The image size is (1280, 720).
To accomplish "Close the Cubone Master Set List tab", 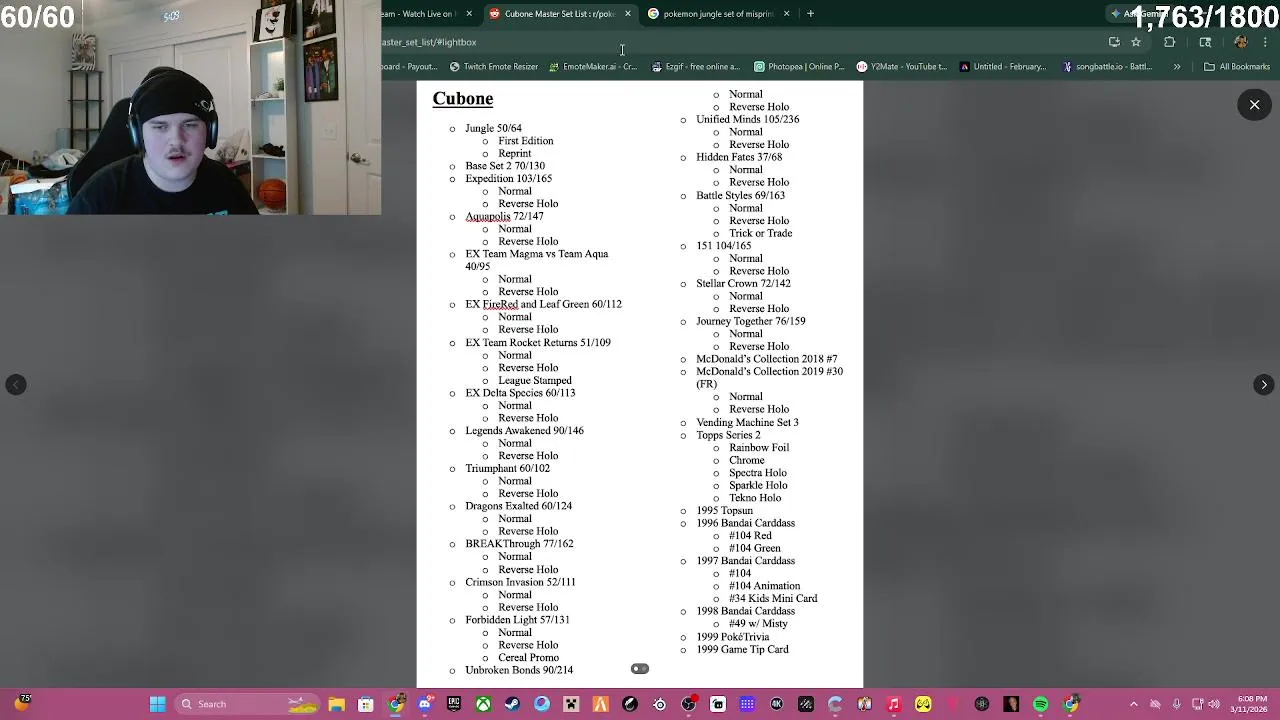I will coord(628,14).
